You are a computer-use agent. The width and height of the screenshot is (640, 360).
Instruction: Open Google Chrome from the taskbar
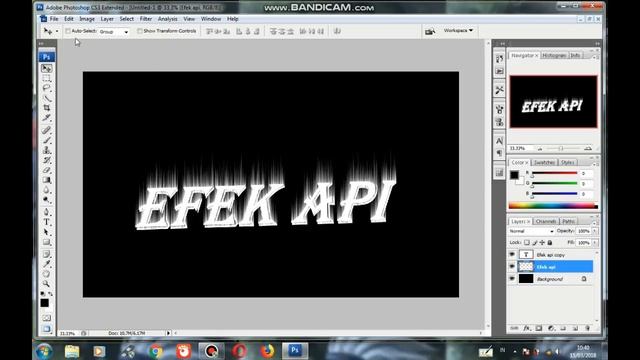[x=155, y=351]
